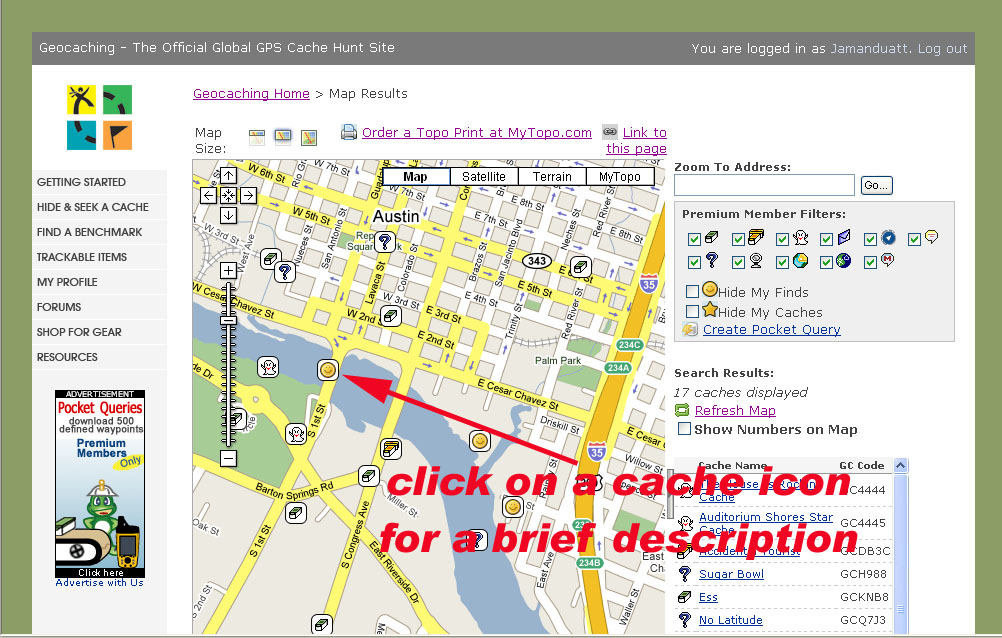The image size is (1002, 638).
Task: Click the Create Pocket Query link
Action: [771, 329]
